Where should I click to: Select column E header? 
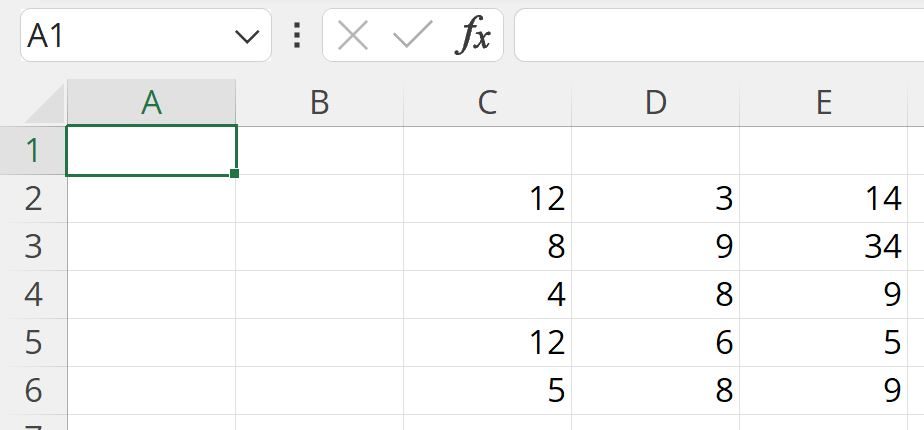click(823, 103)
